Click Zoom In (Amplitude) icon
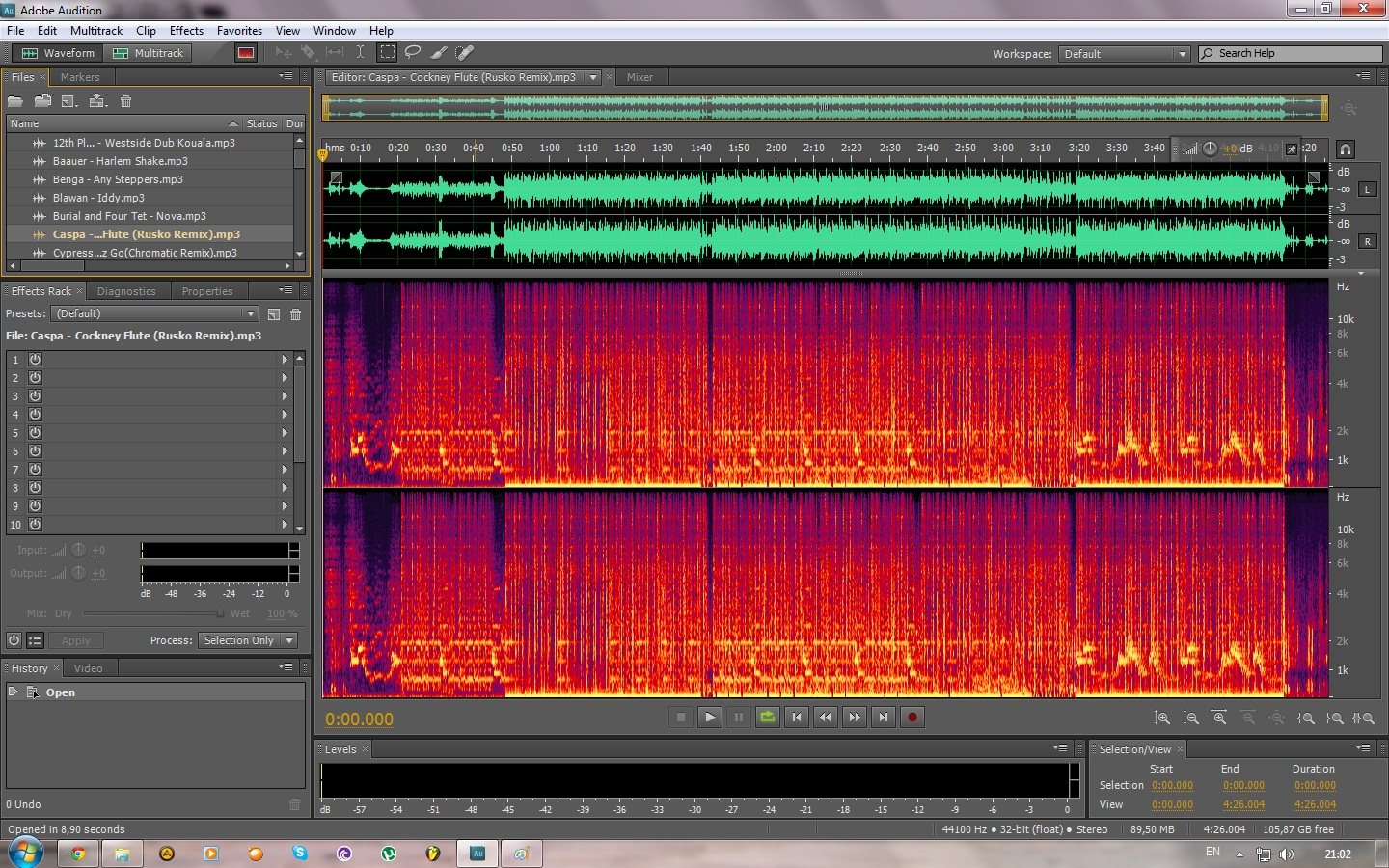This screenshot has width=1389, height=868. click(x=1162, y=719)
